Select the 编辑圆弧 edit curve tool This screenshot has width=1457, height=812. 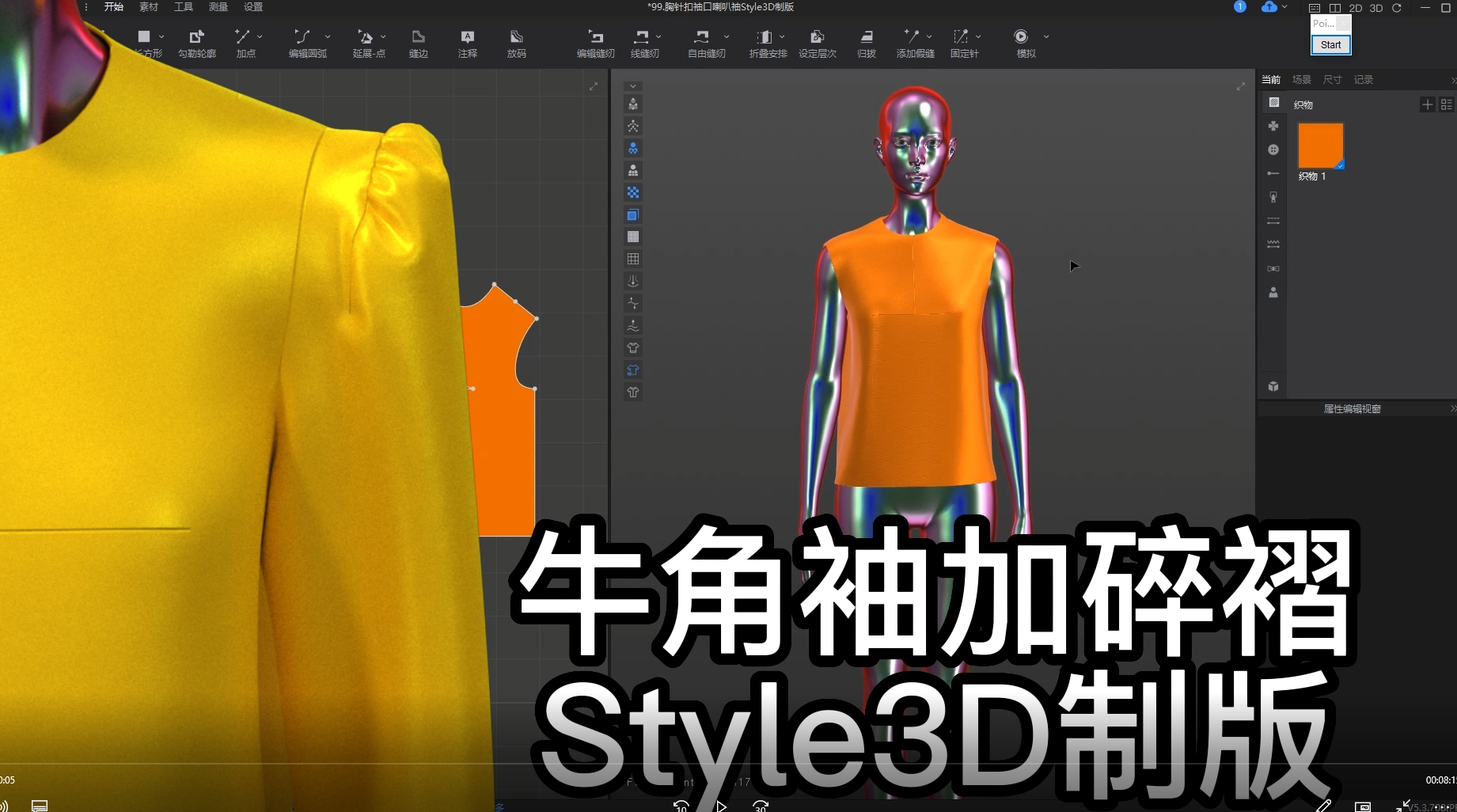tap(306, 44)
